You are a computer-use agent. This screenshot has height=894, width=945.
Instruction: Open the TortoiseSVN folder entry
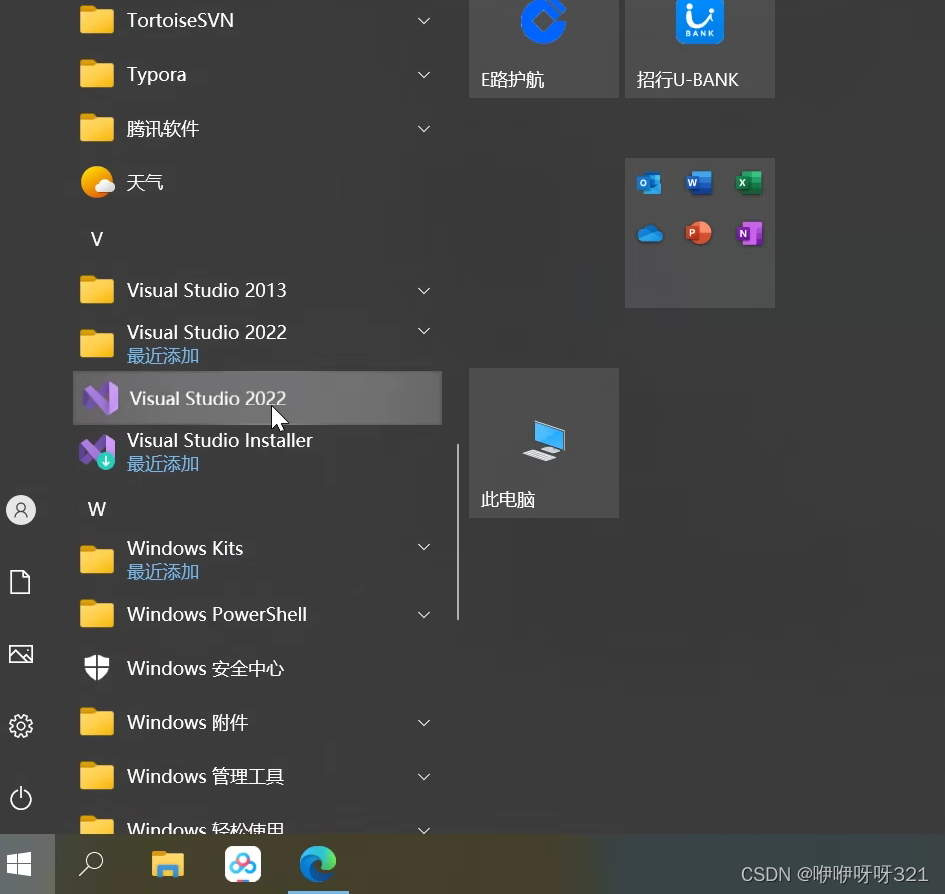pos(257,20)
